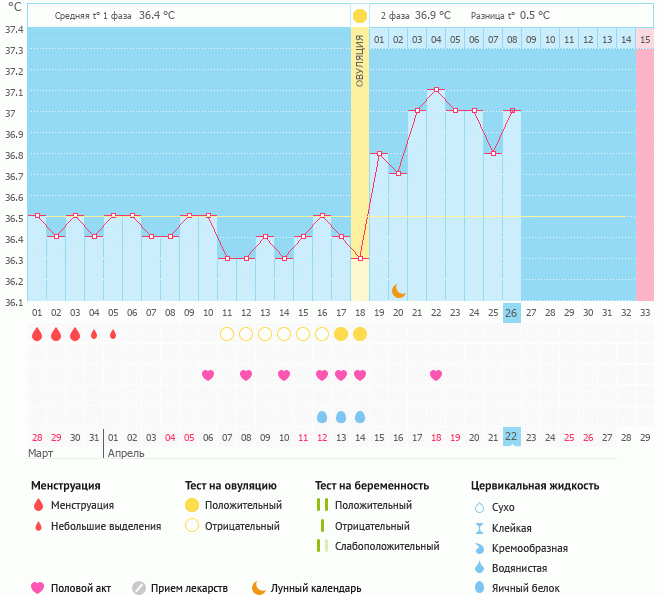Click the large menstruation drop on day 01
Image resolution: width=663 pixels, height=595 pixels.
pyautogui.click(x=37, y=334)
